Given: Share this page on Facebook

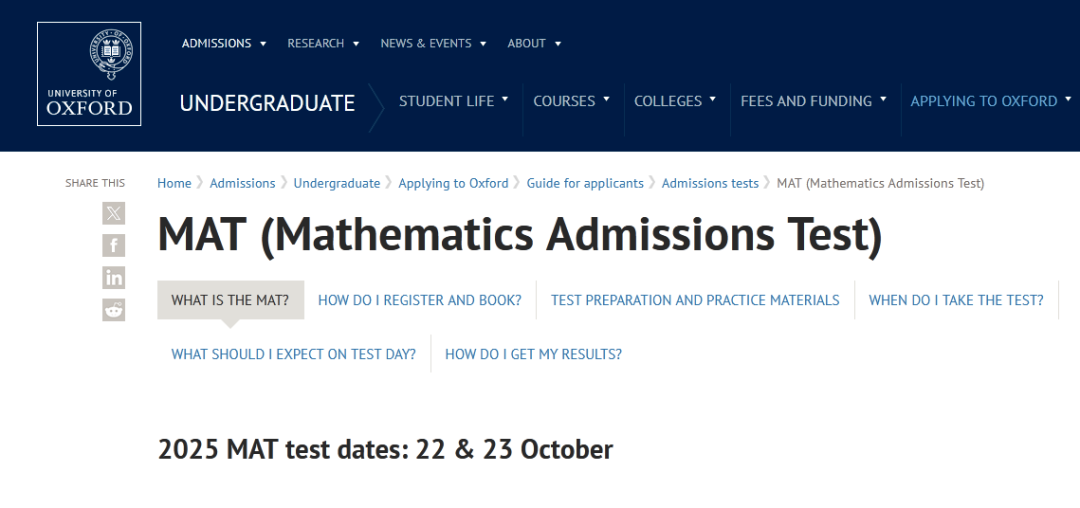Looking at the screenshot, I should coord(114,245).
